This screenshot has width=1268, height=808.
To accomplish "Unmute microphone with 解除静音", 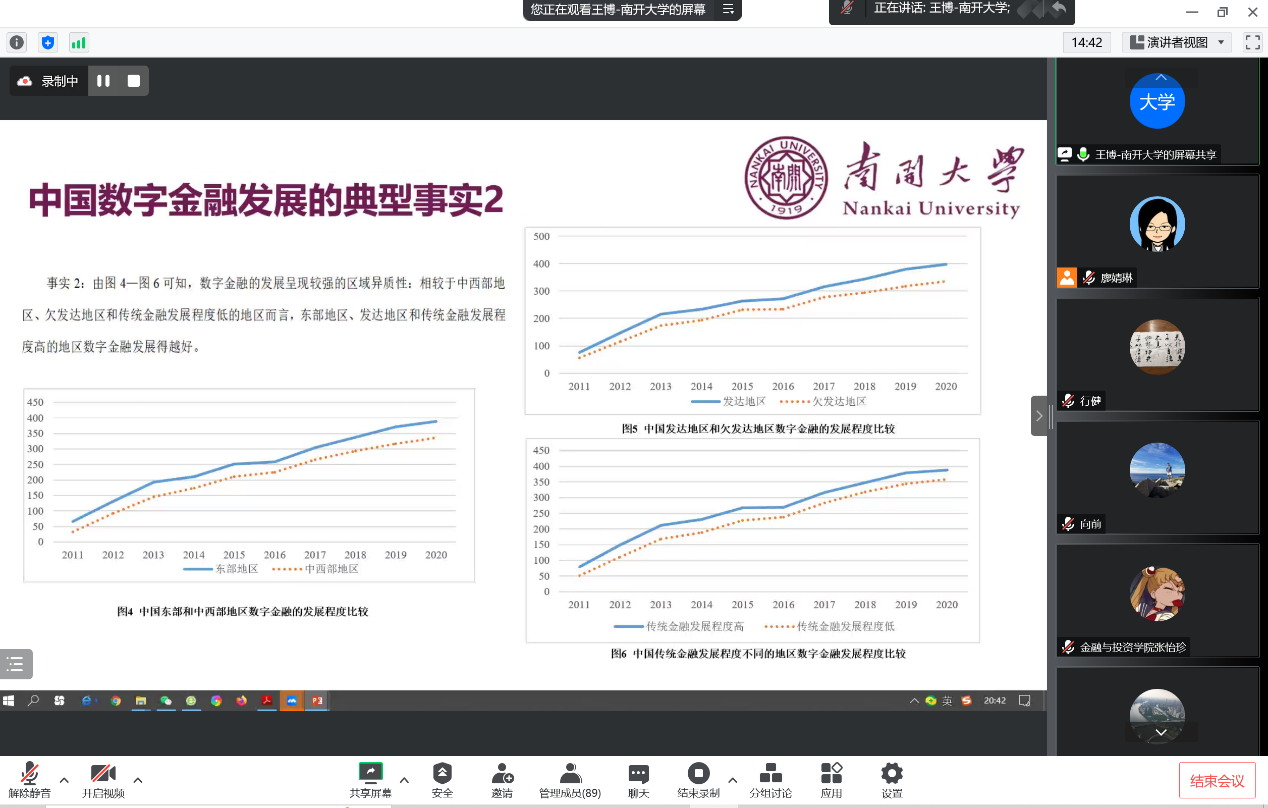I will [29, 779].
